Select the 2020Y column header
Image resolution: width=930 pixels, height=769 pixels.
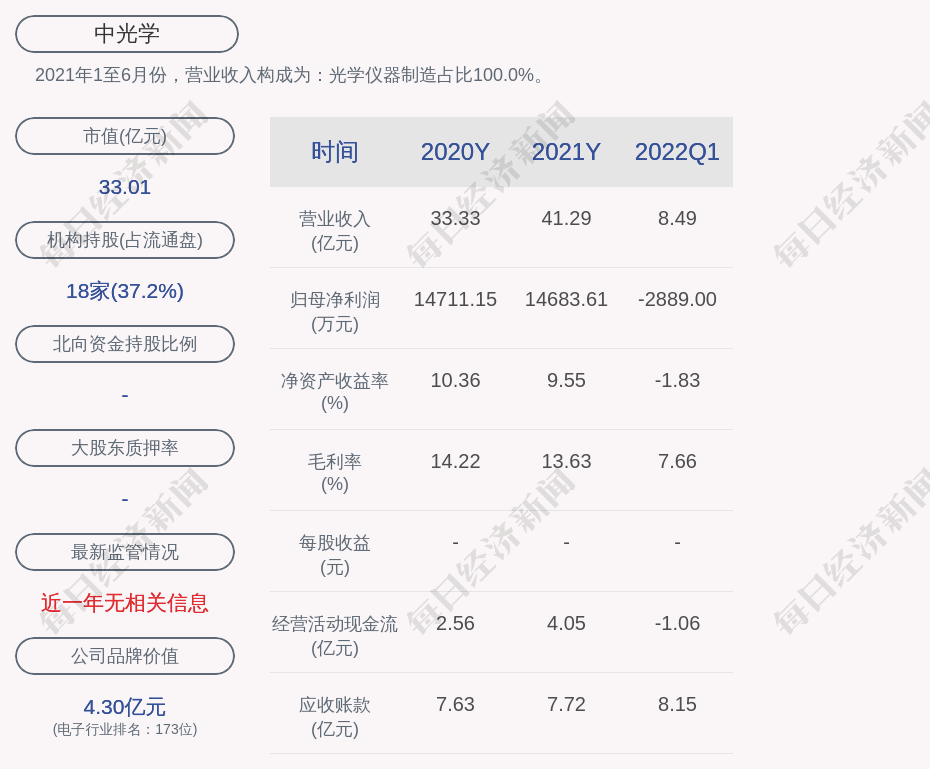(x=455, y=152)
